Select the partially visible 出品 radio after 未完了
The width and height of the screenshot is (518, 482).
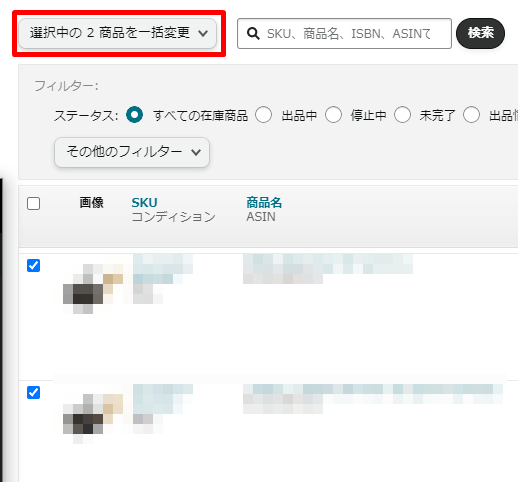click(471, 115)
